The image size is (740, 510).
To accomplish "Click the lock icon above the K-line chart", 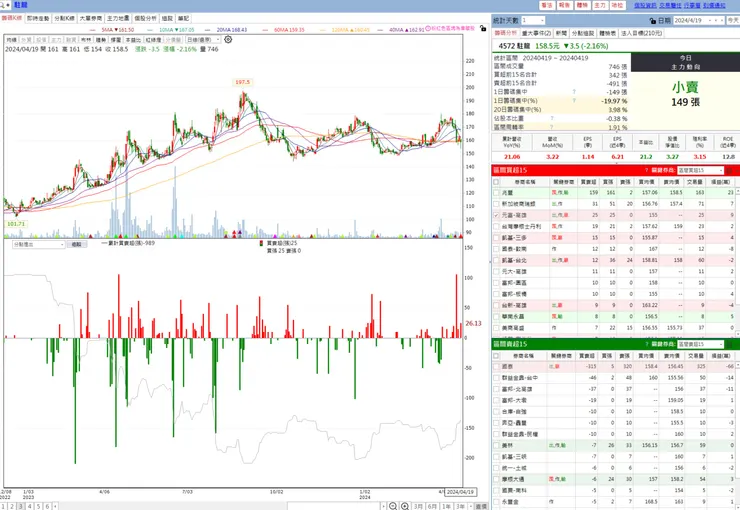I will [x=483, y=28].
